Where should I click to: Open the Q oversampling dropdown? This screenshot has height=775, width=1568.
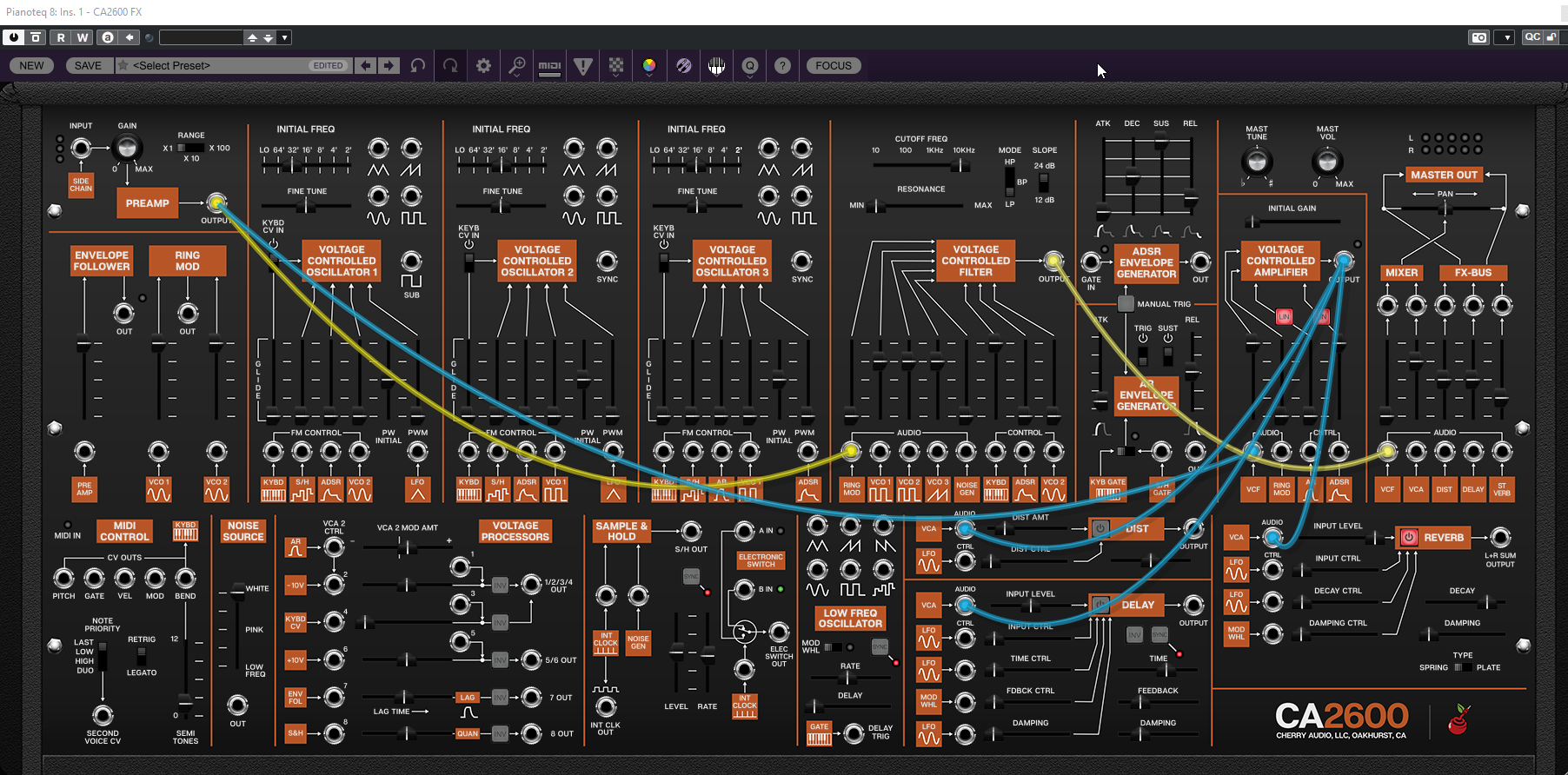[750, 66]
